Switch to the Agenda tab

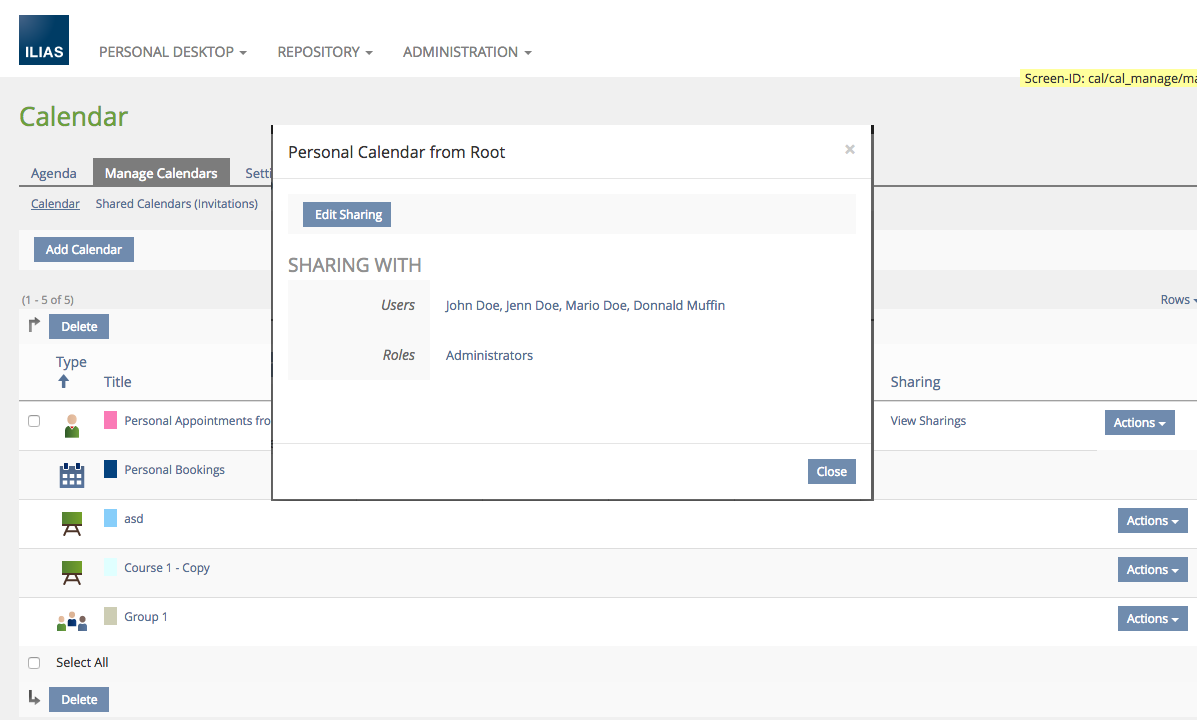pos(54,173)
